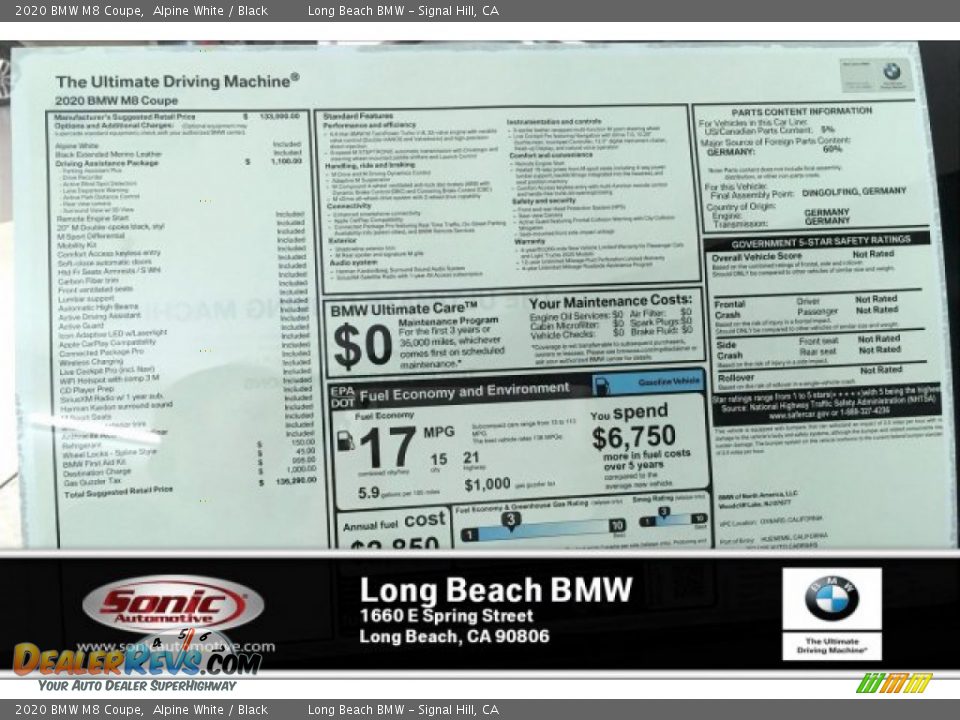Click the bottom caption '2020 BMW M8 Coupe, Alpine White / Black'
Image resolution: width=960 pixels, height=720 pixels.
point(141,710)
